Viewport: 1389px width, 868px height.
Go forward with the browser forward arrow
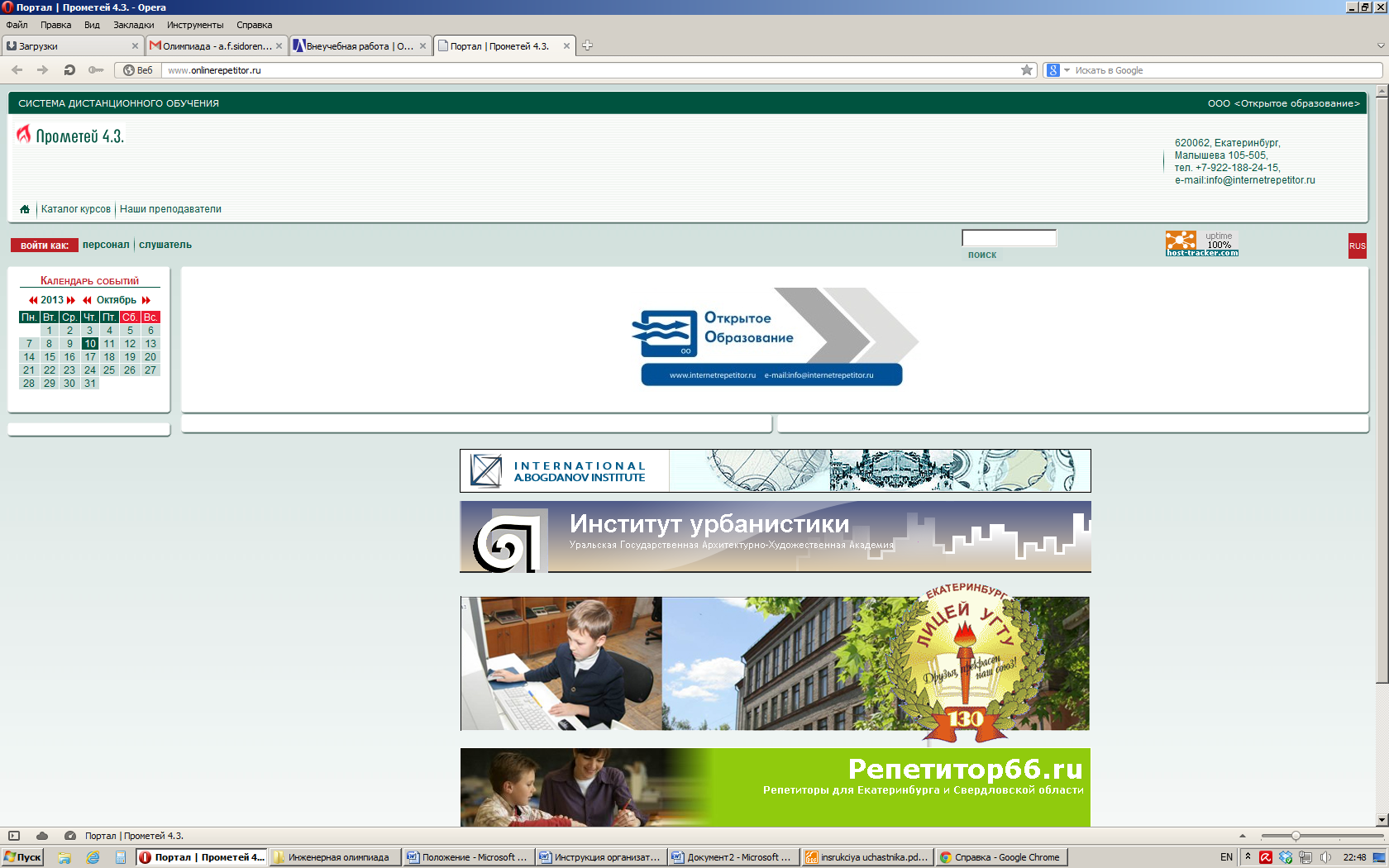click(x=43, y=70)
